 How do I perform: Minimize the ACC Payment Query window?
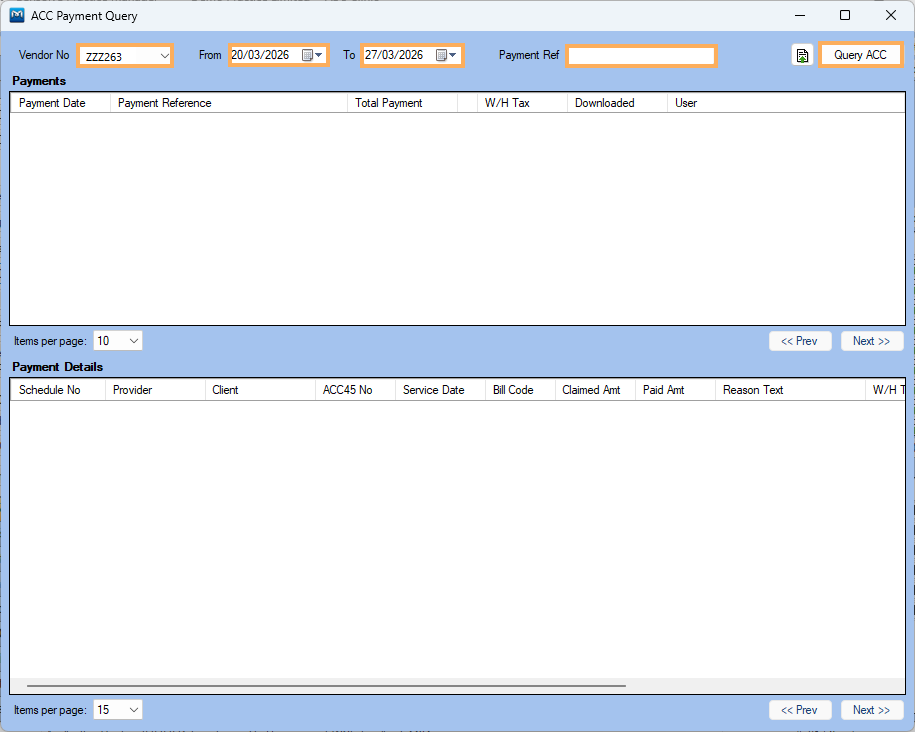pos(800,15)
